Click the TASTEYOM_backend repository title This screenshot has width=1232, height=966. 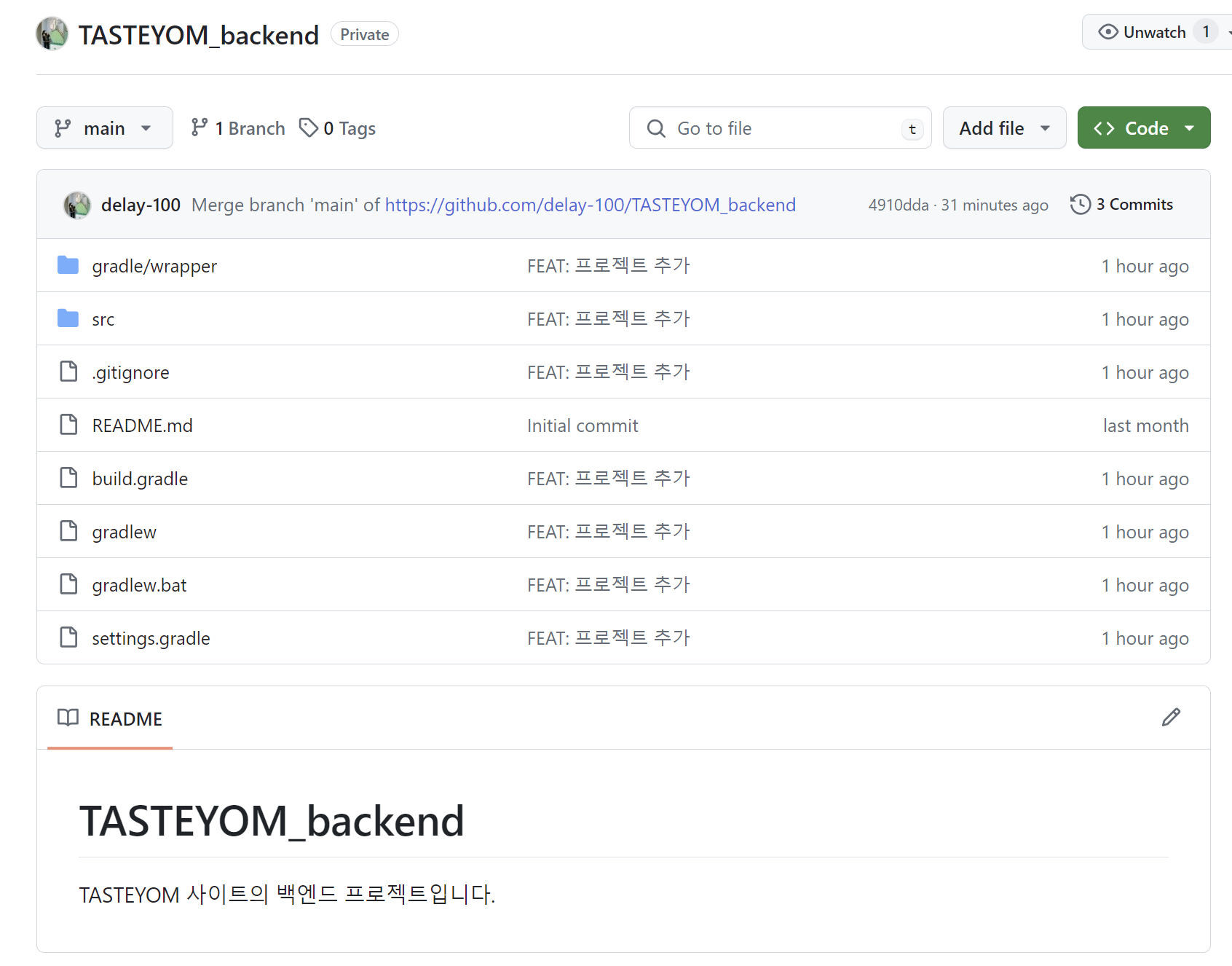tap(199, 35)
